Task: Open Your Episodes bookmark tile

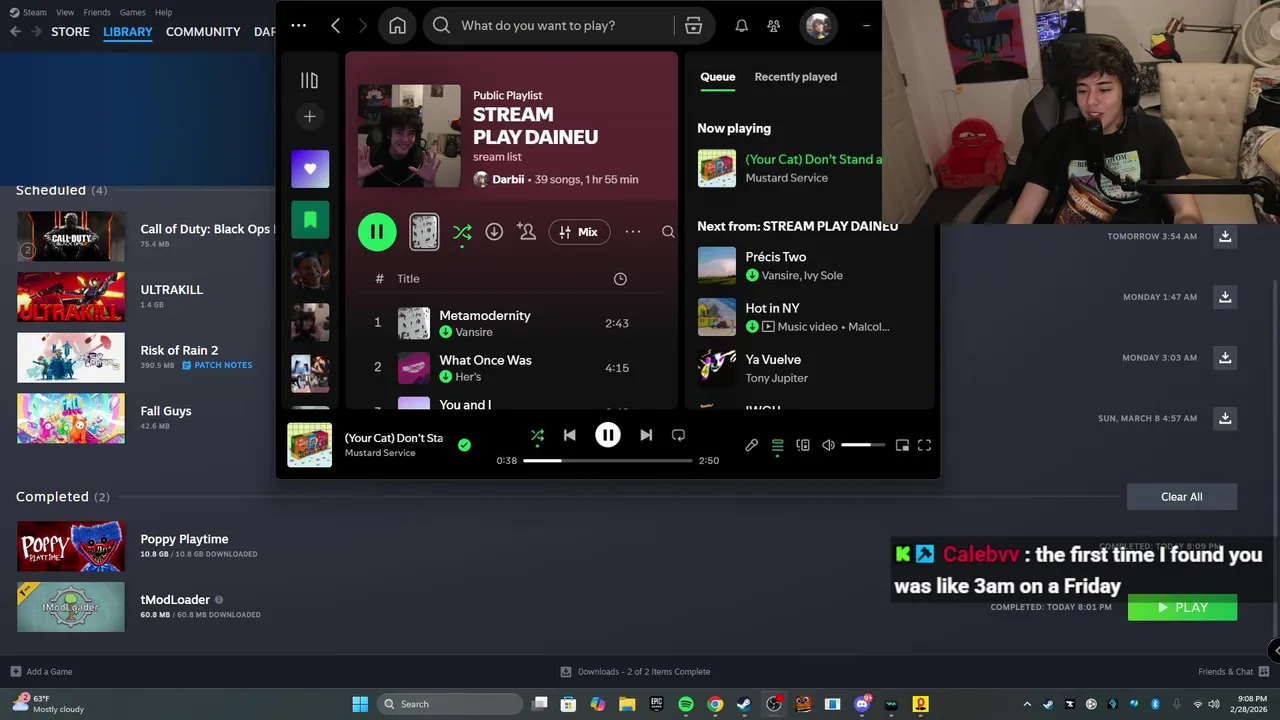Action: (x=310, y=219)
